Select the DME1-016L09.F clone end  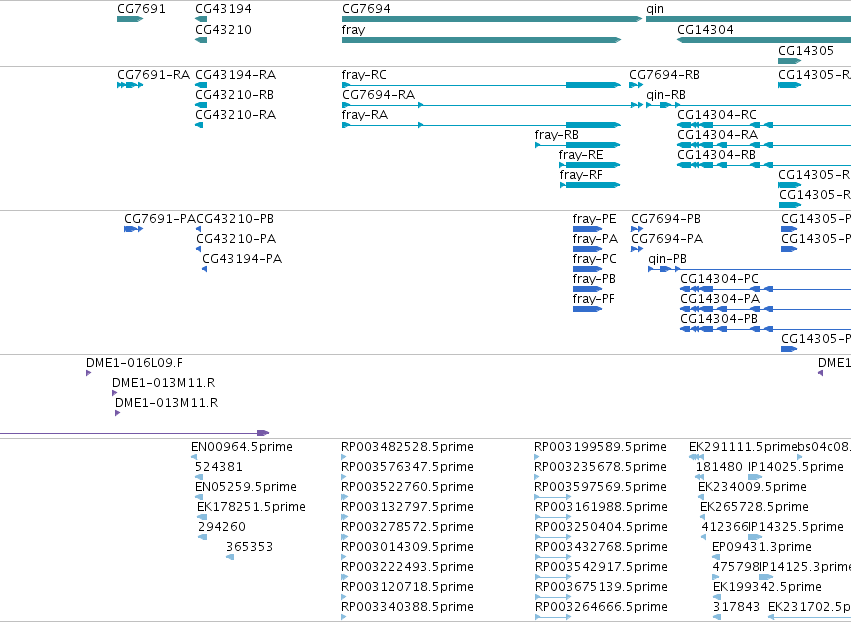click(88, 373)
